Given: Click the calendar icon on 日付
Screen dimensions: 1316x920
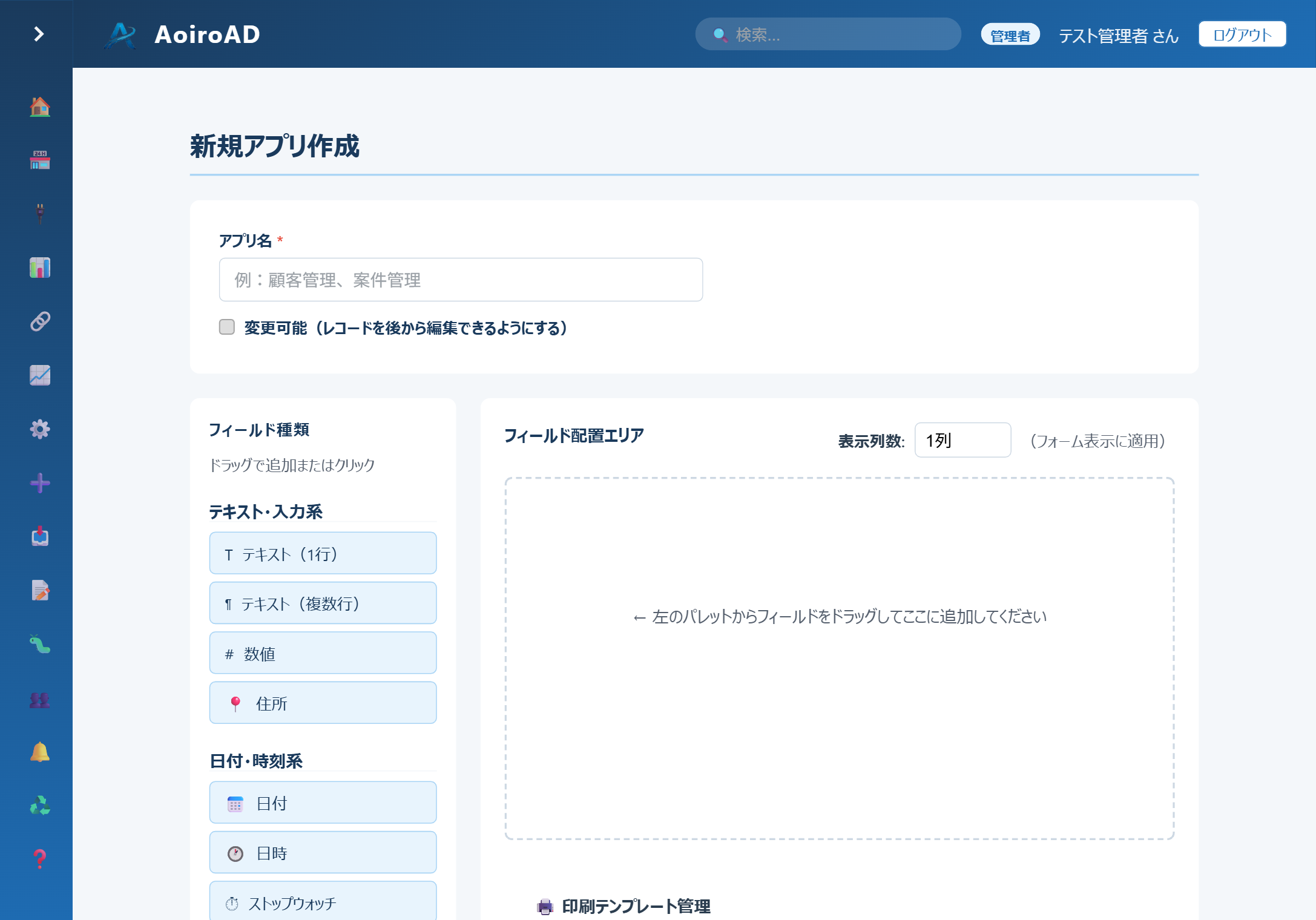Looking at the screenshot, I should [235, 804].
